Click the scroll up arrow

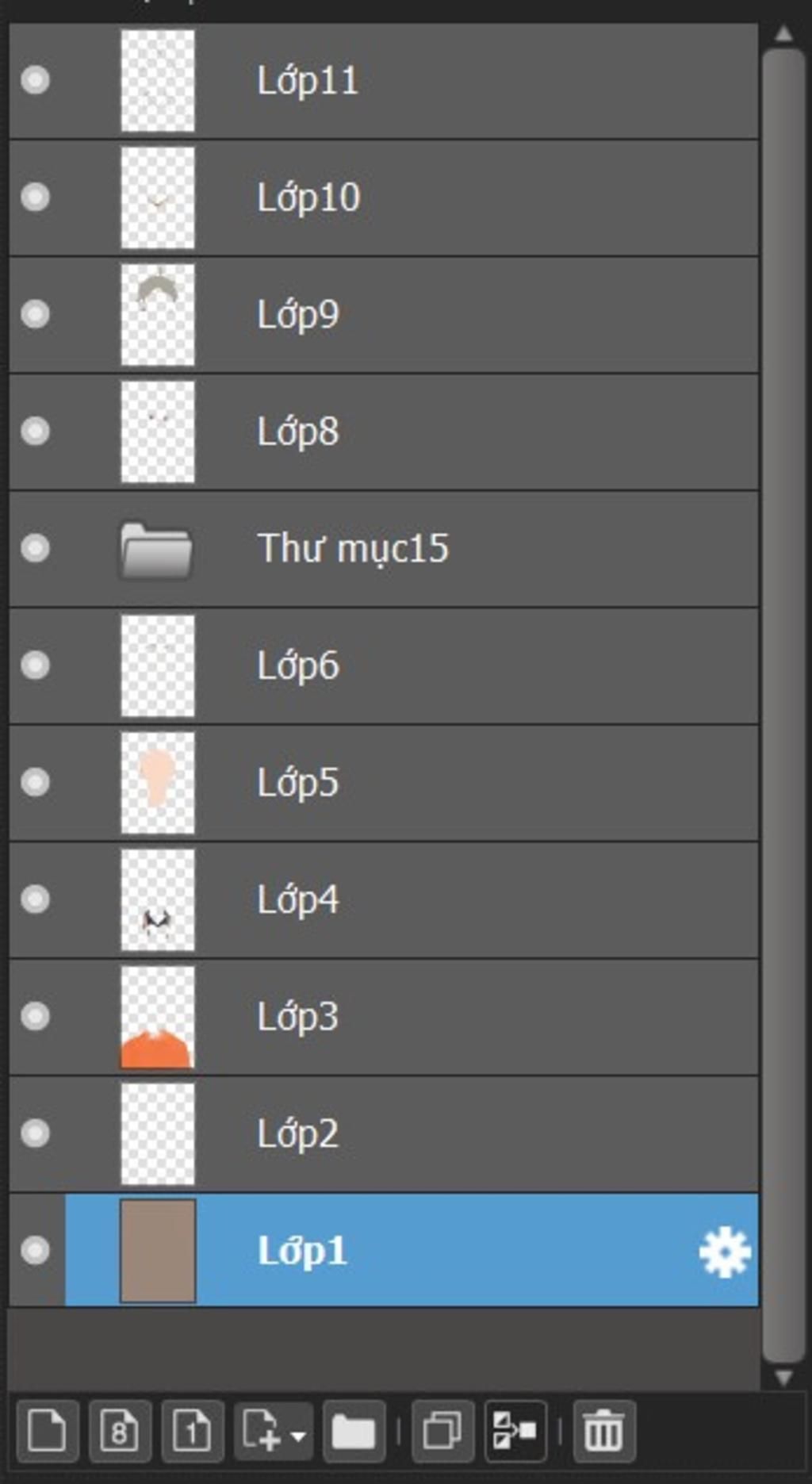783,33
